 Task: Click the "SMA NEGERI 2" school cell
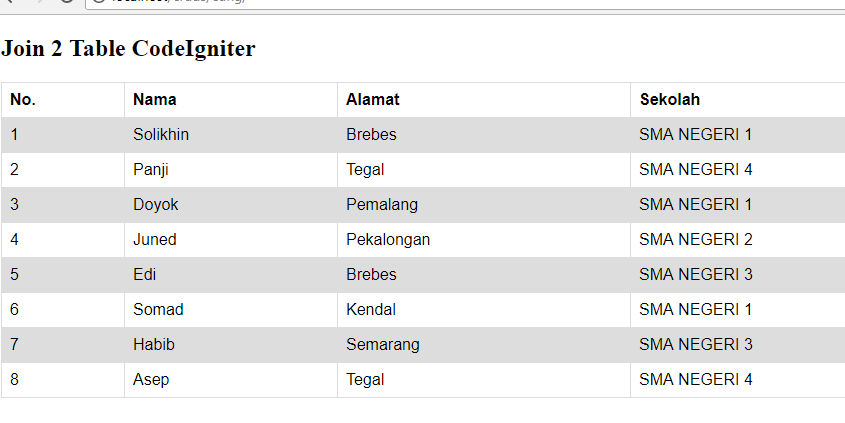(x=695, y=240)
